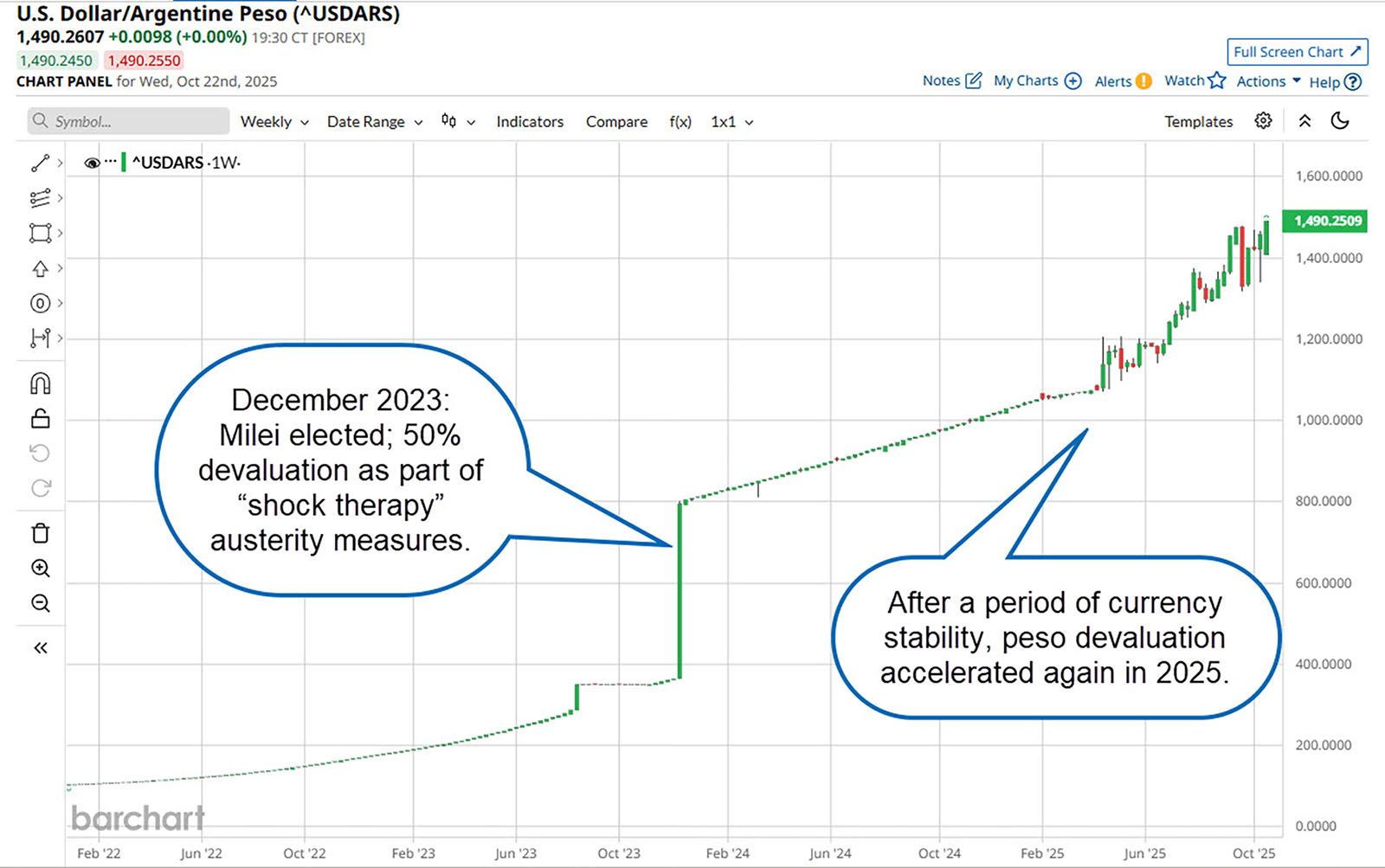
Task: Open the Full Screen Chart button
Action: (1297, 52)
